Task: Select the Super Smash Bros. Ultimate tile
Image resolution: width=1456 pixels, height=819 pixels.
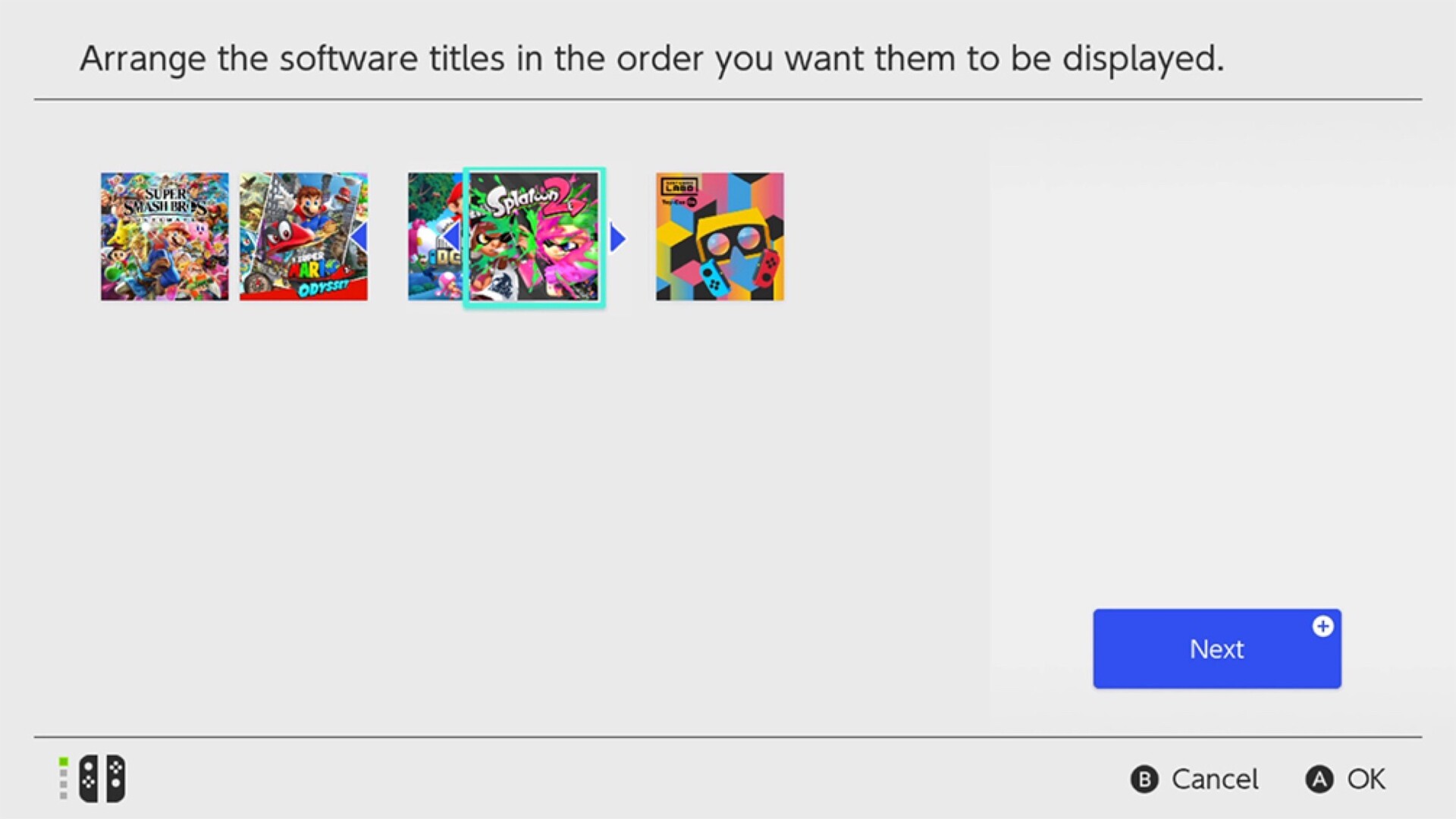Action: (165, 236)
